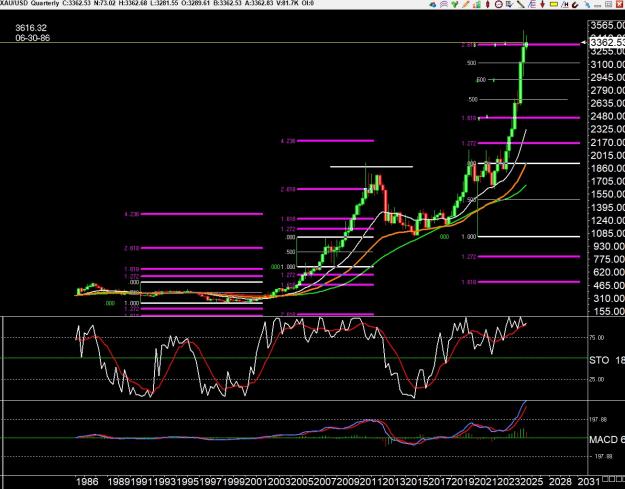Click the 06-30-86 cursor date readout
The height and width of the screenshot is (489, 625).
33,38
